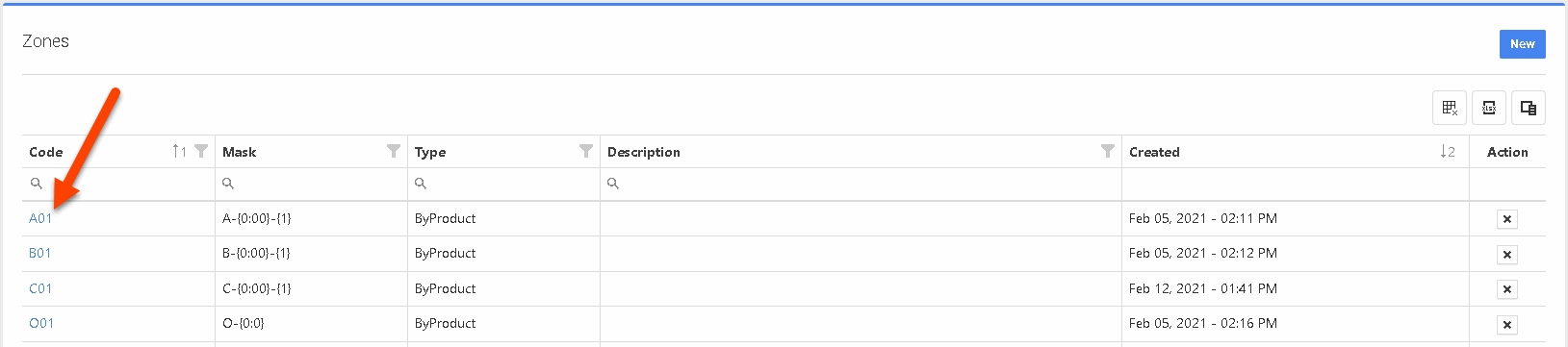Screen dimensions: 1568x347
Task: Sort by the Code column header
Action: coord(46,152)
